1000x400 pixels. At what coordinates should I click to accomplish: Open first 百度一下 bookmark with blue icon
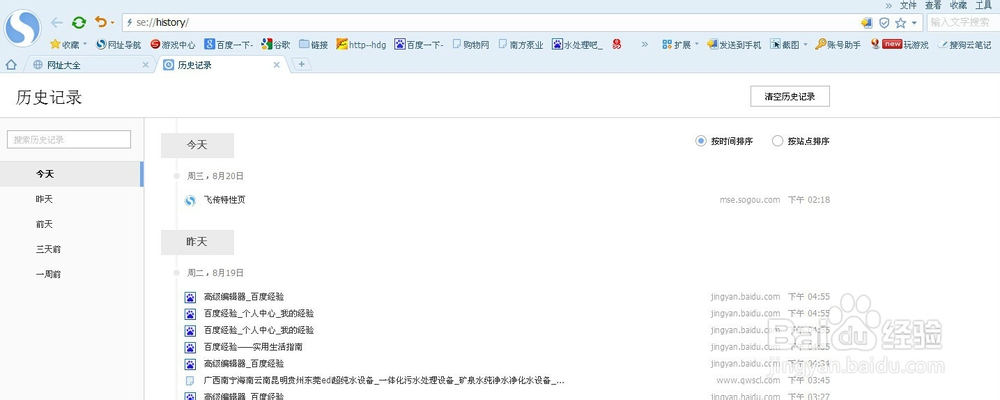coord(228,45)
